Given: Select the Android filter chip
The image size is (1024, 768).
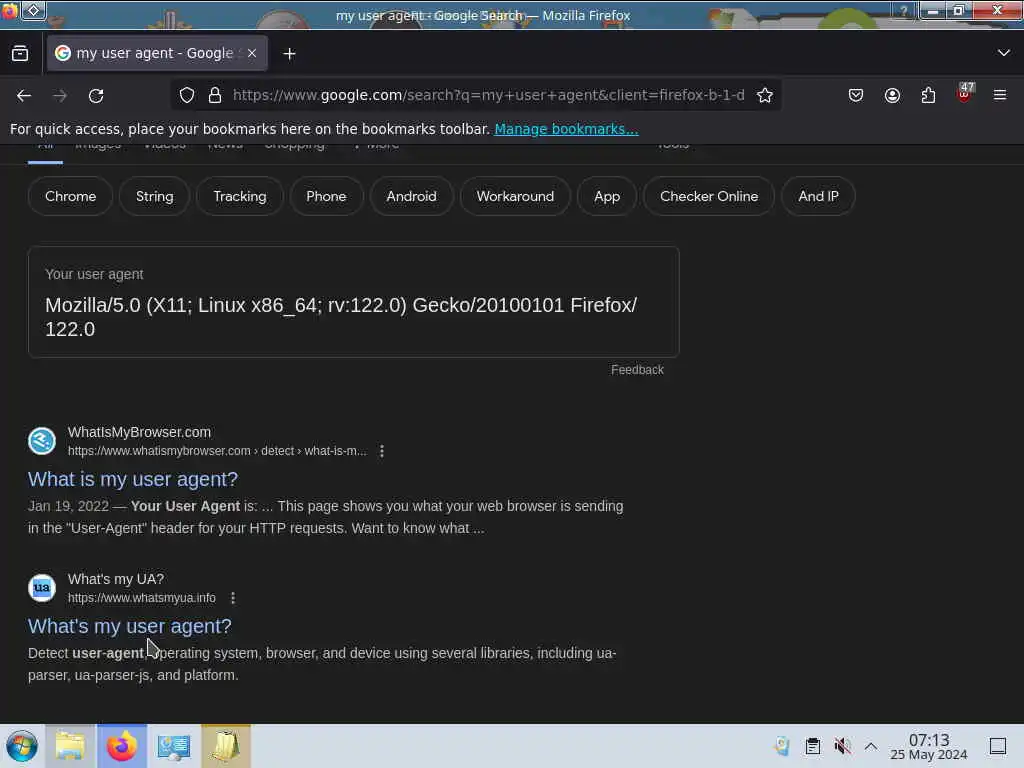Looking at the screenshot, I should pos(411,196).
